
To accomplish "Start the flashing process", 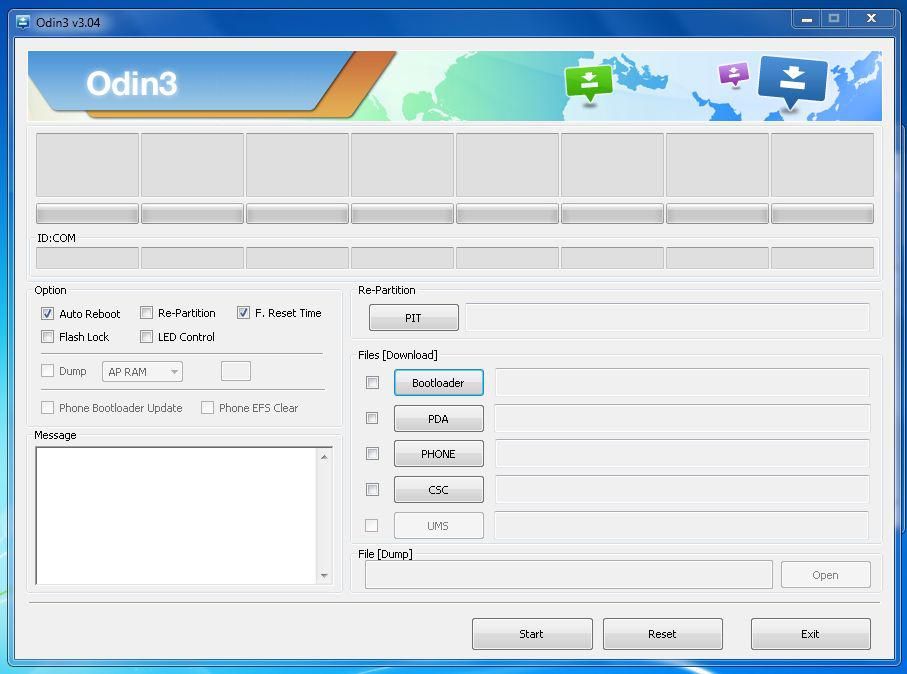I will (532, 634).
